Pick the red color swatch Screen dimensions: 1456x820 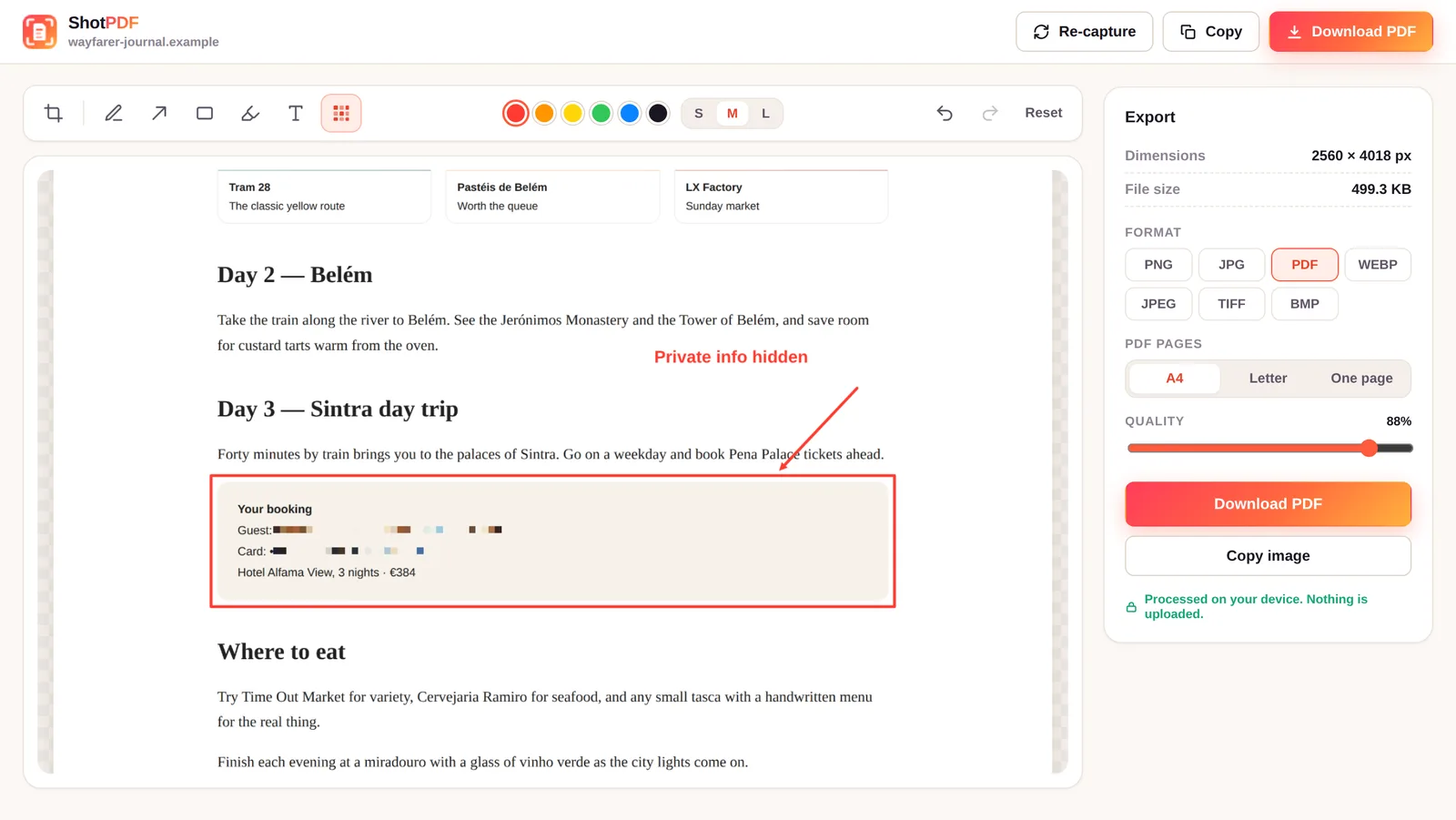(x=516, y=113)
